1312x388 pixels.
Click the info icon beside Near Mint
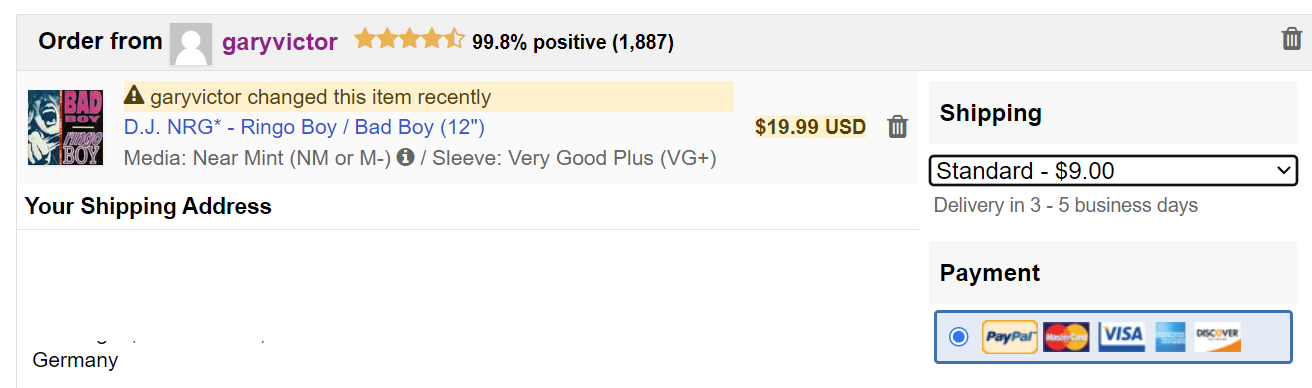405,158
